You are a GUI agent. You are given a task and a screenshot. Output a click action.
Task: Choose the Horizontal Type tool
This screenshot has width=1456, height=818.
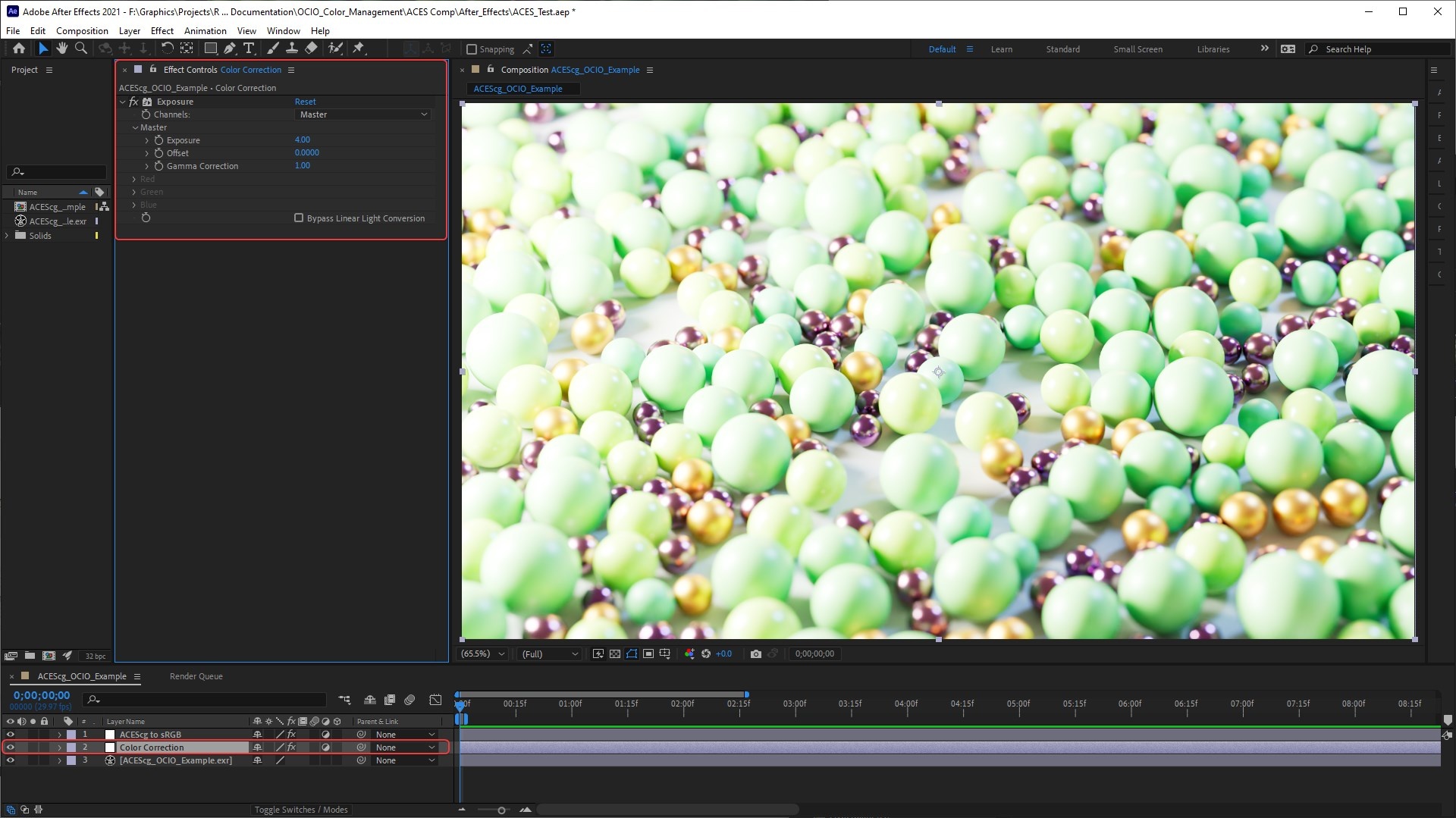click(249, 49)
